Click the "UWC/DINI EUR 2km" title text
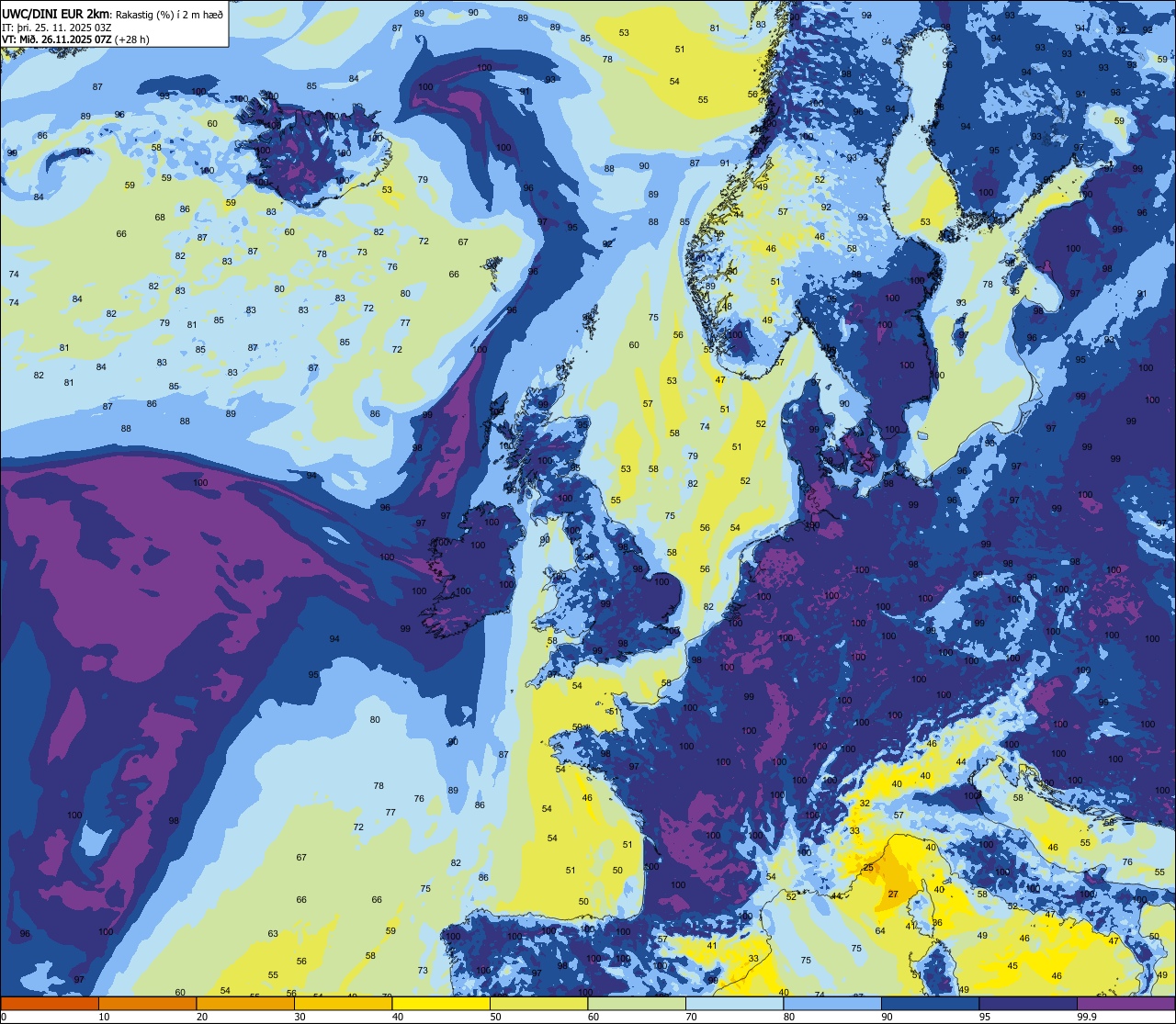The height and width of the screenshot is (1024, 1176). coord(57,14)
